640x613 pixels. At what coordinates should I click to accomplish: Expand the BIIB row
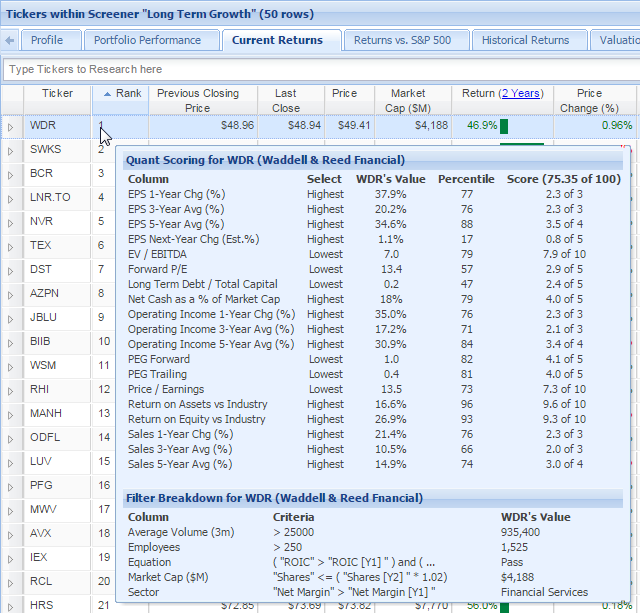click(11, 344)
